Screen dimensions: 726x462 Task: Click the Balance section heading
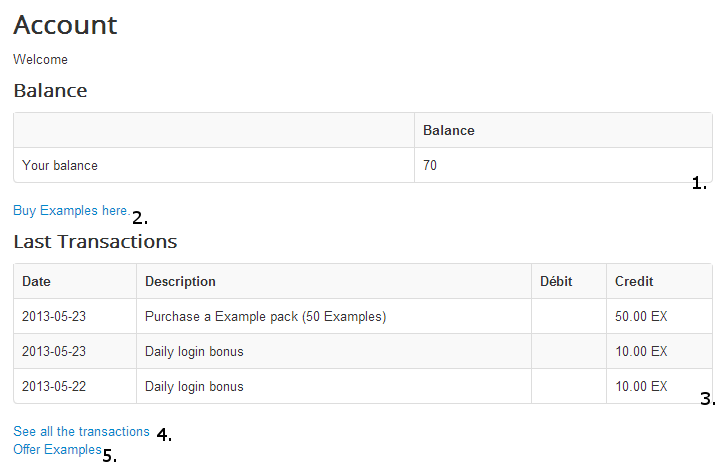point(50,91)
